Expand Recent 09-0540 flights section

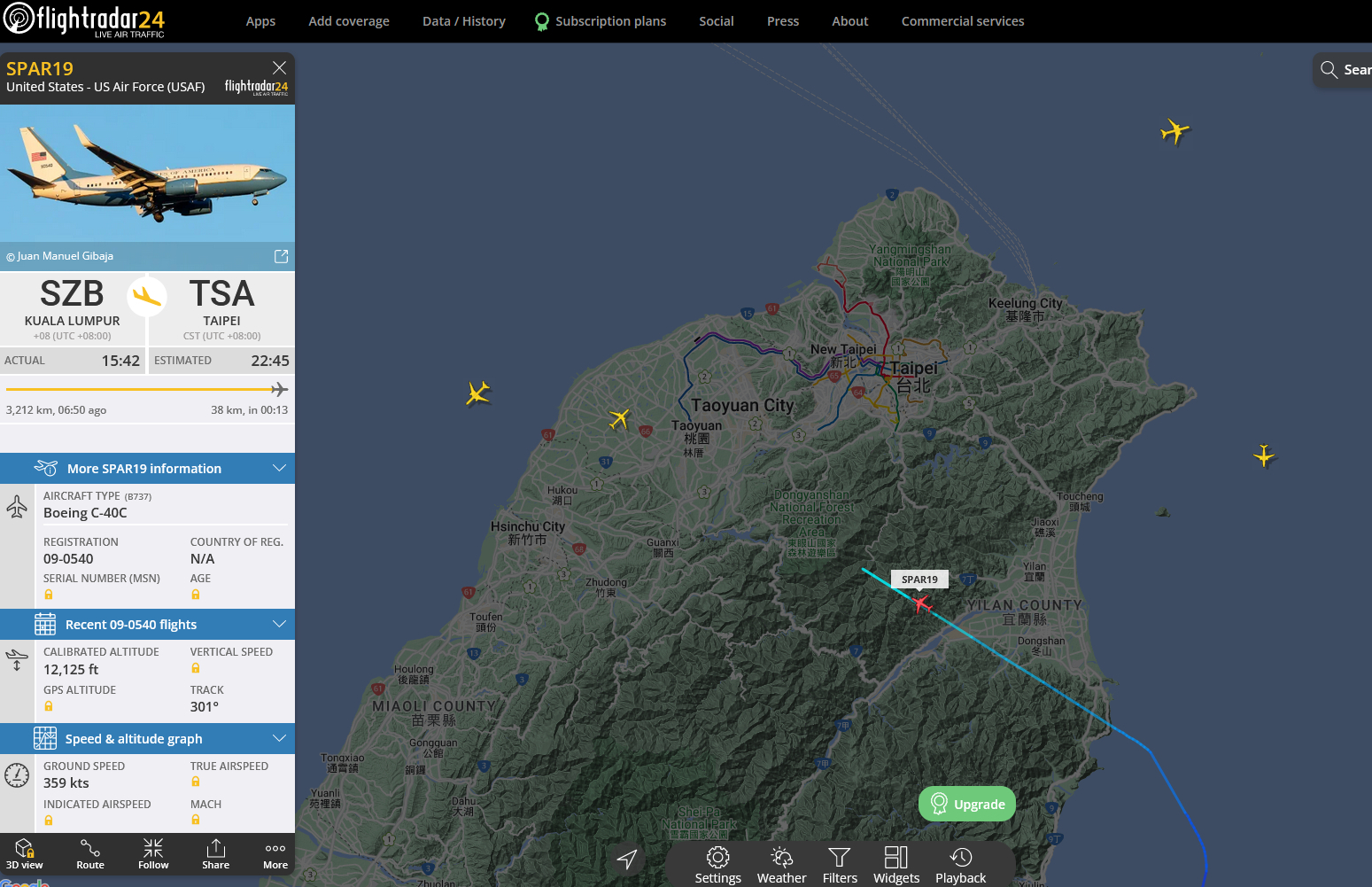[147, 624]
